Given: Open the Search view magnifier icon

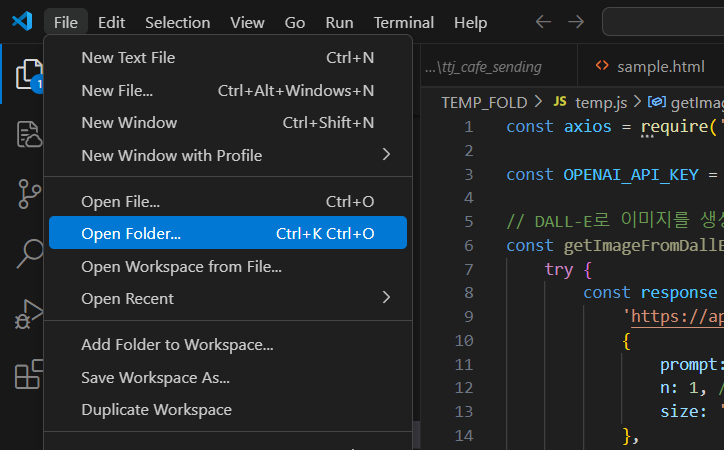Looking at the screenshot, I should point(24,252).
